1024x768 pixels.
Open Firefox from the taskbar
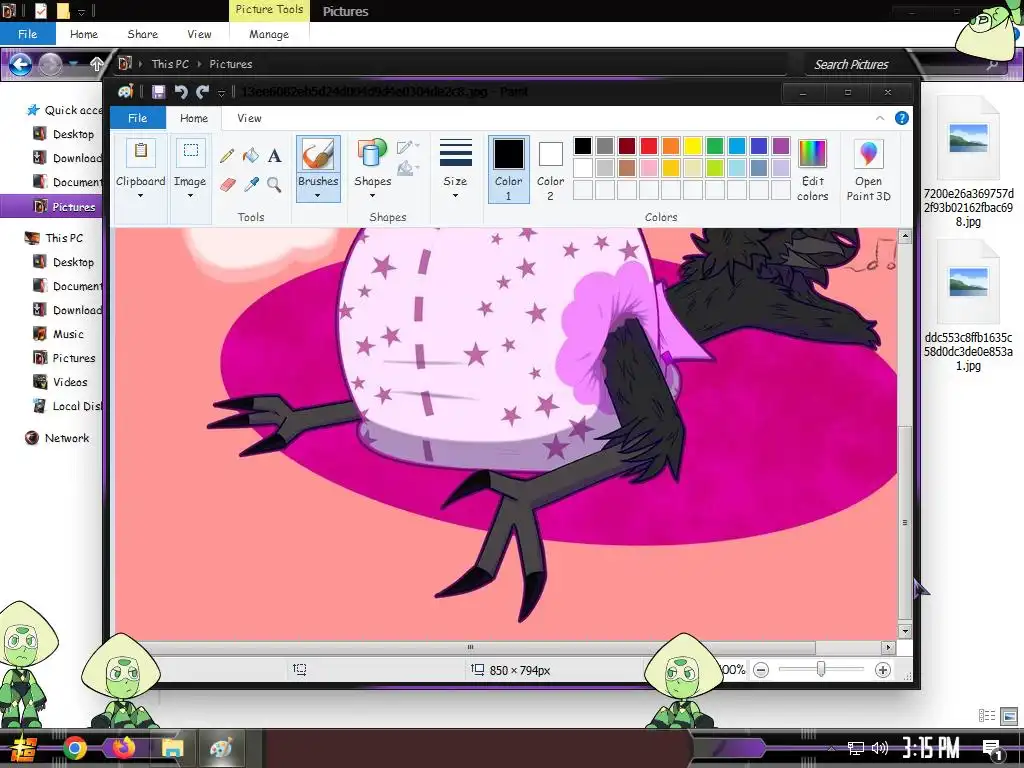coord(123,748)
